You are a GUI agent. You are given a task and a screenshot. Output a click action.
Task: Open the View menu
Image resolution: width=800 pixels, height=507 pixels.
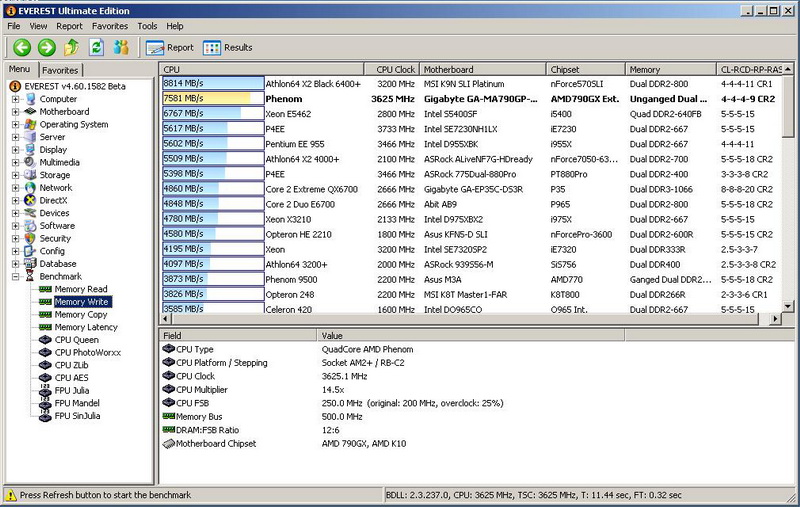(x=38, y=26)
